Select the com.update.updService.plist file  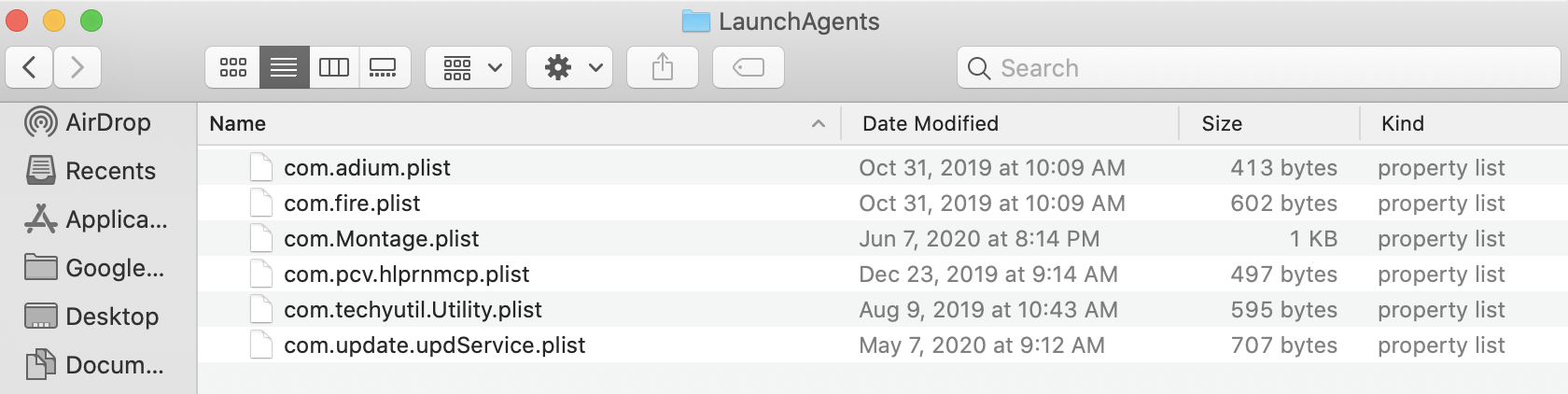point(434,345)
